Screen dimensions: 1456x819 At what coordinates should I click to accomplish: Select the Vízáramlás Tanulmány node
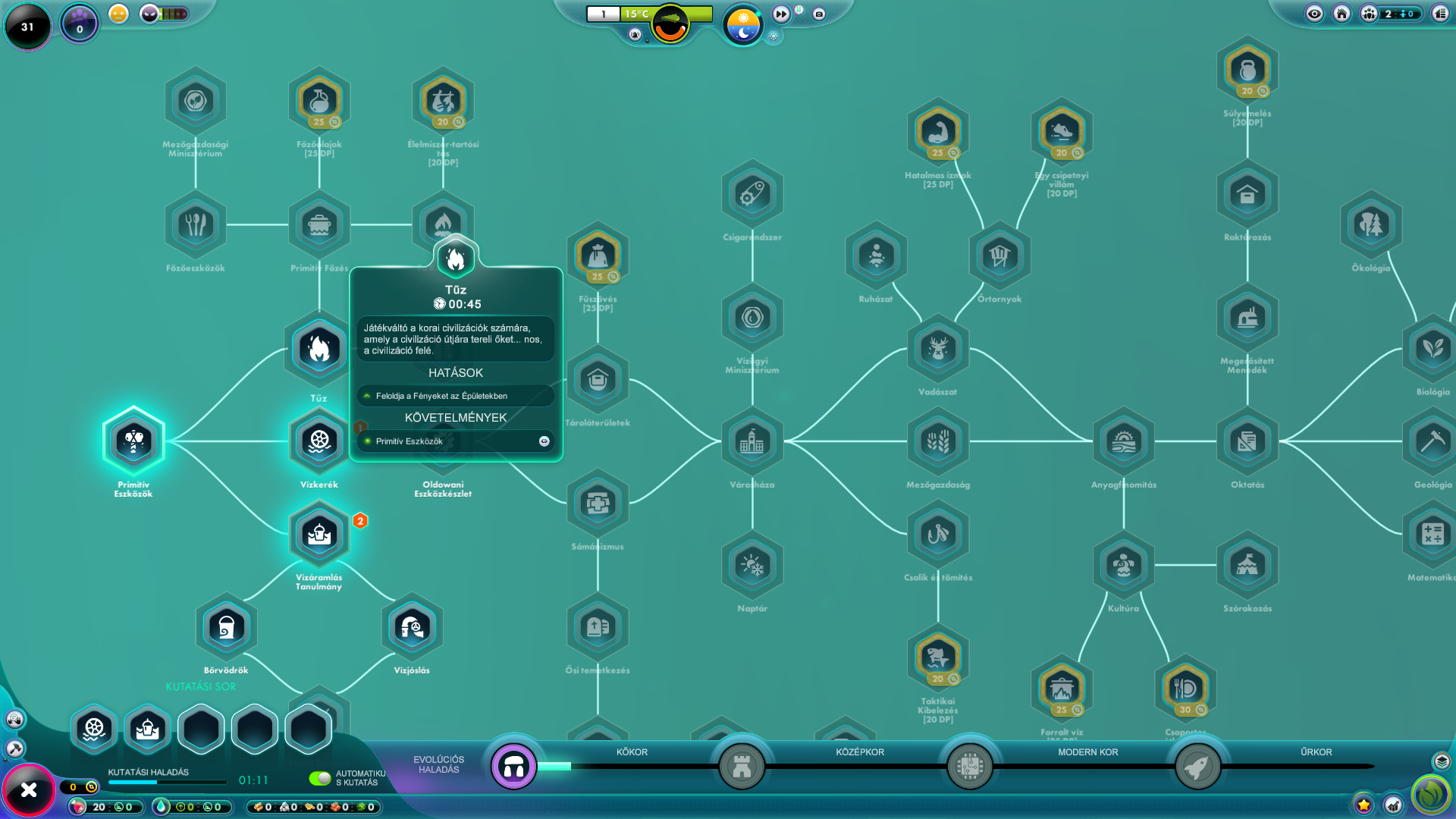(x=319, y=535)
